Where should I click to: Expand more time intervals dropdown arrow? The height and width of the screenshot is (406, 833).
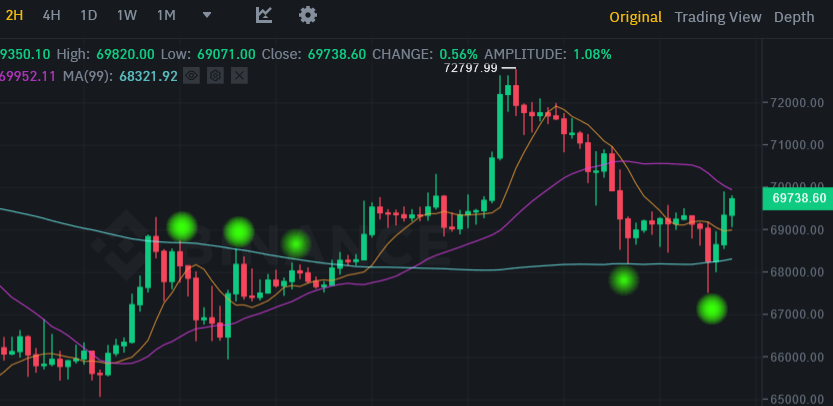(x=207, y=15)
